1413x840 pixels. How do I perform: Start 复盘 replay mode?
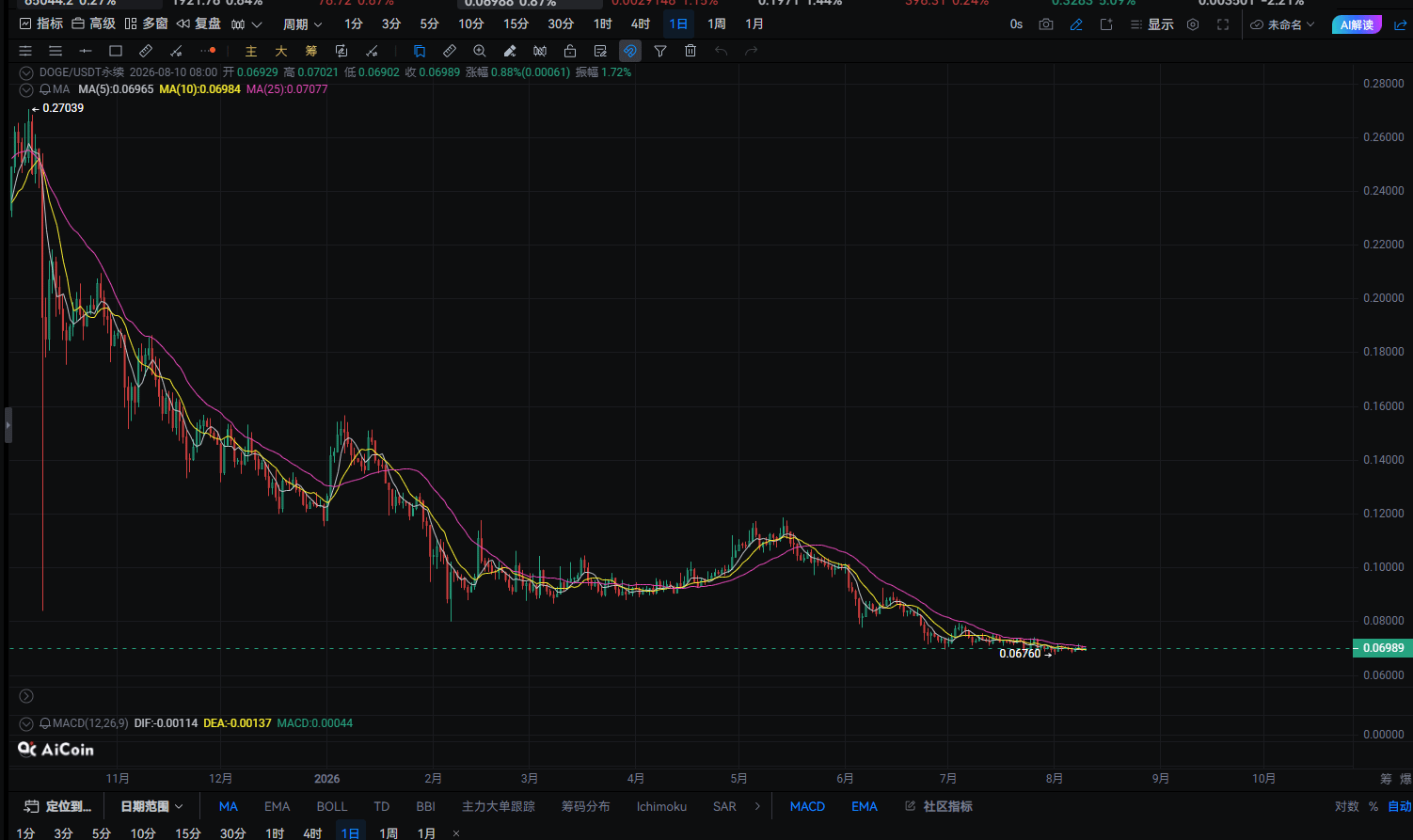pyautogui.click(x=199, y=24)
